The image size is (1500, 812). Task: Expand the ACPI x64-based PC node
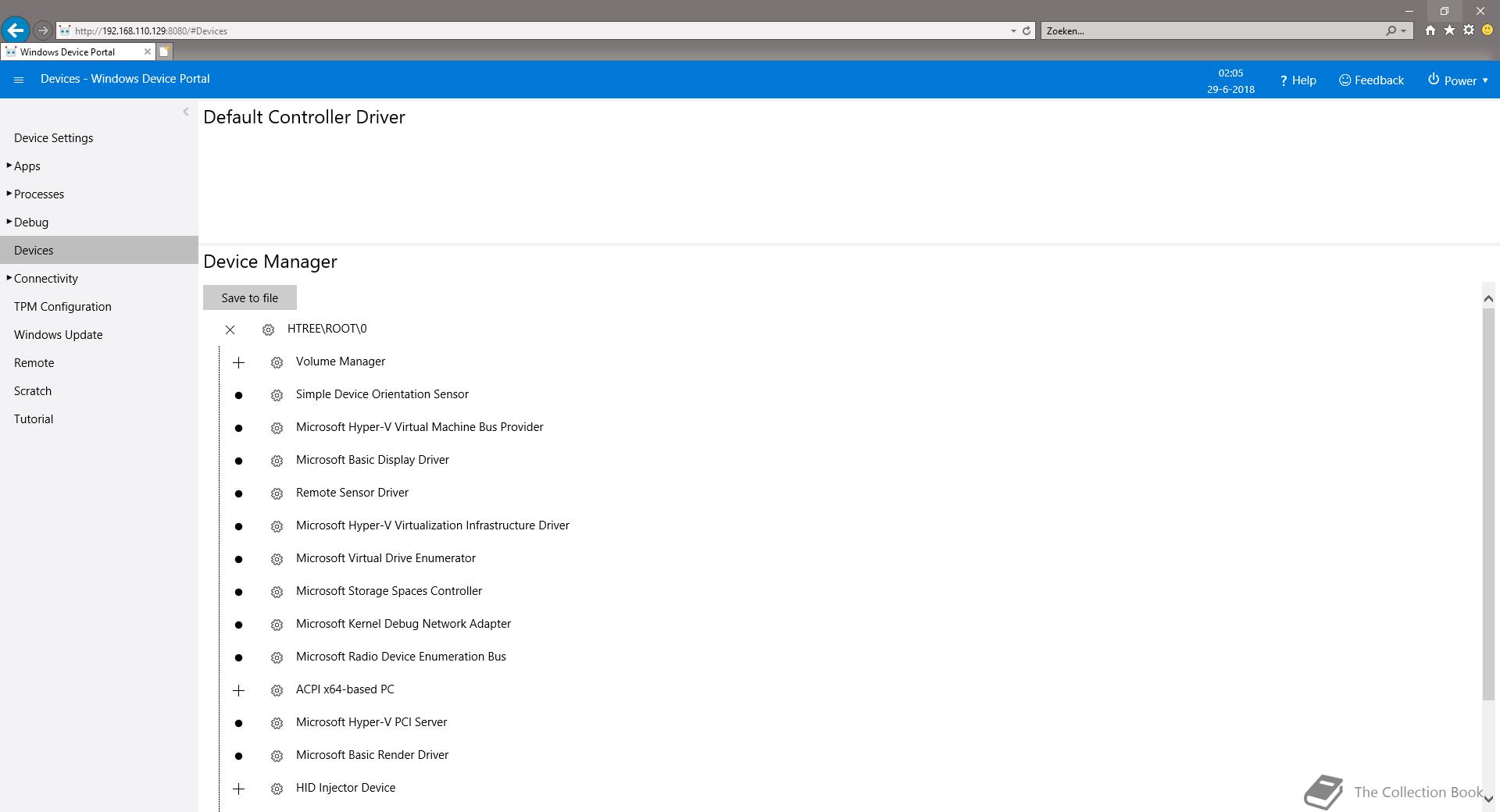click(x=239, y=690)
